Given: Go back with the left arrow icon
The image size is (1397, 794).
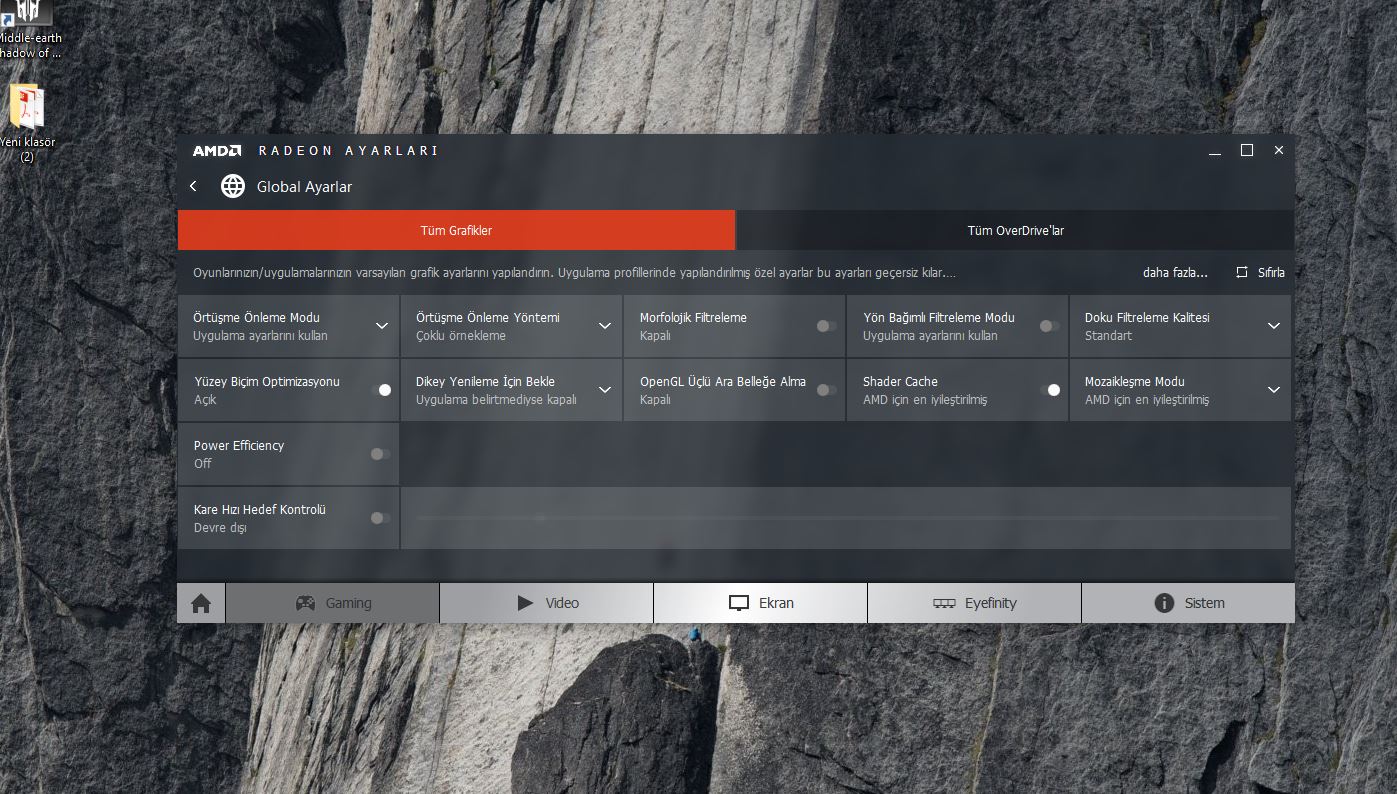Looking at the screenshot, I should point(194,186).
